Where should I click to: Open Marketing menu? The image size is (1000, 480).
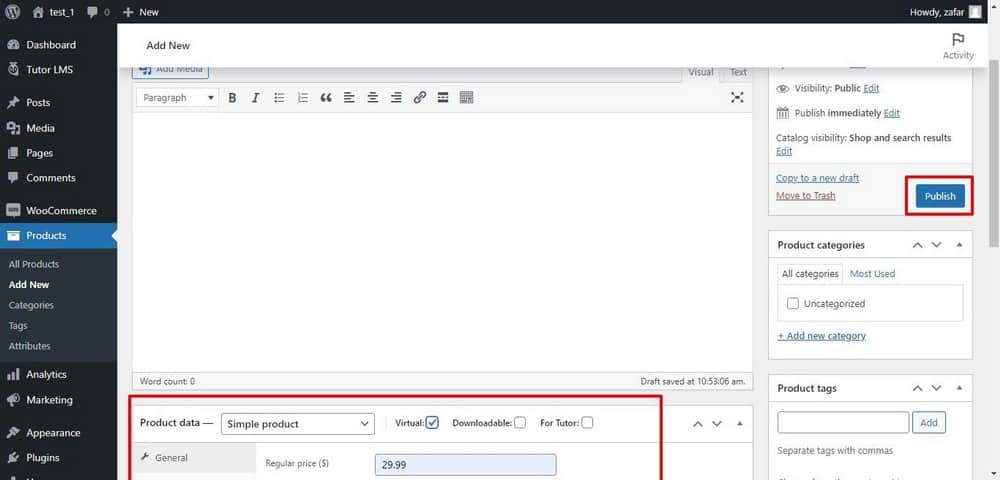click(x=49, y=400)
